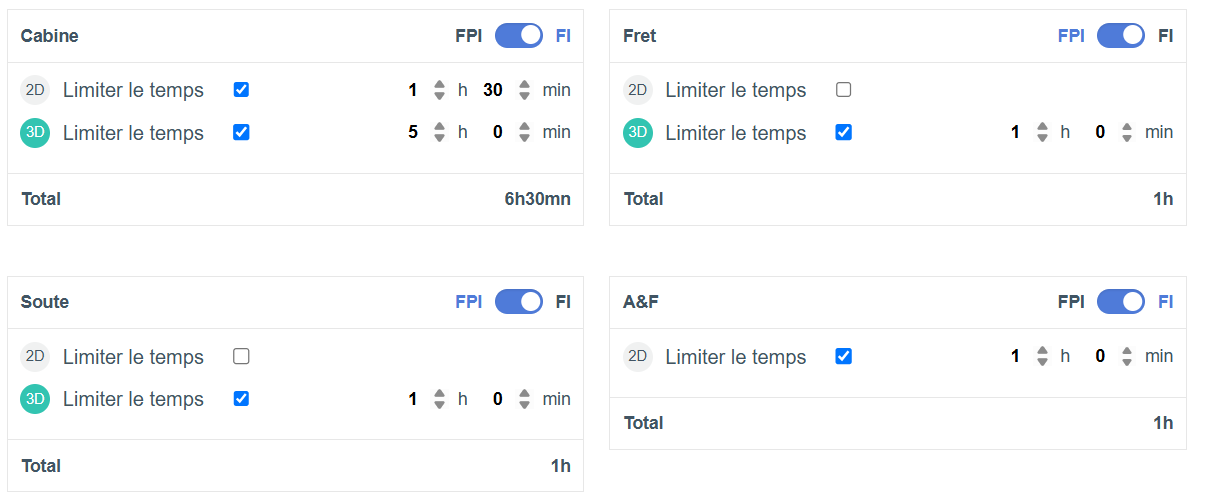Click the FI label in A&F panel

[x=1166, y=302]
